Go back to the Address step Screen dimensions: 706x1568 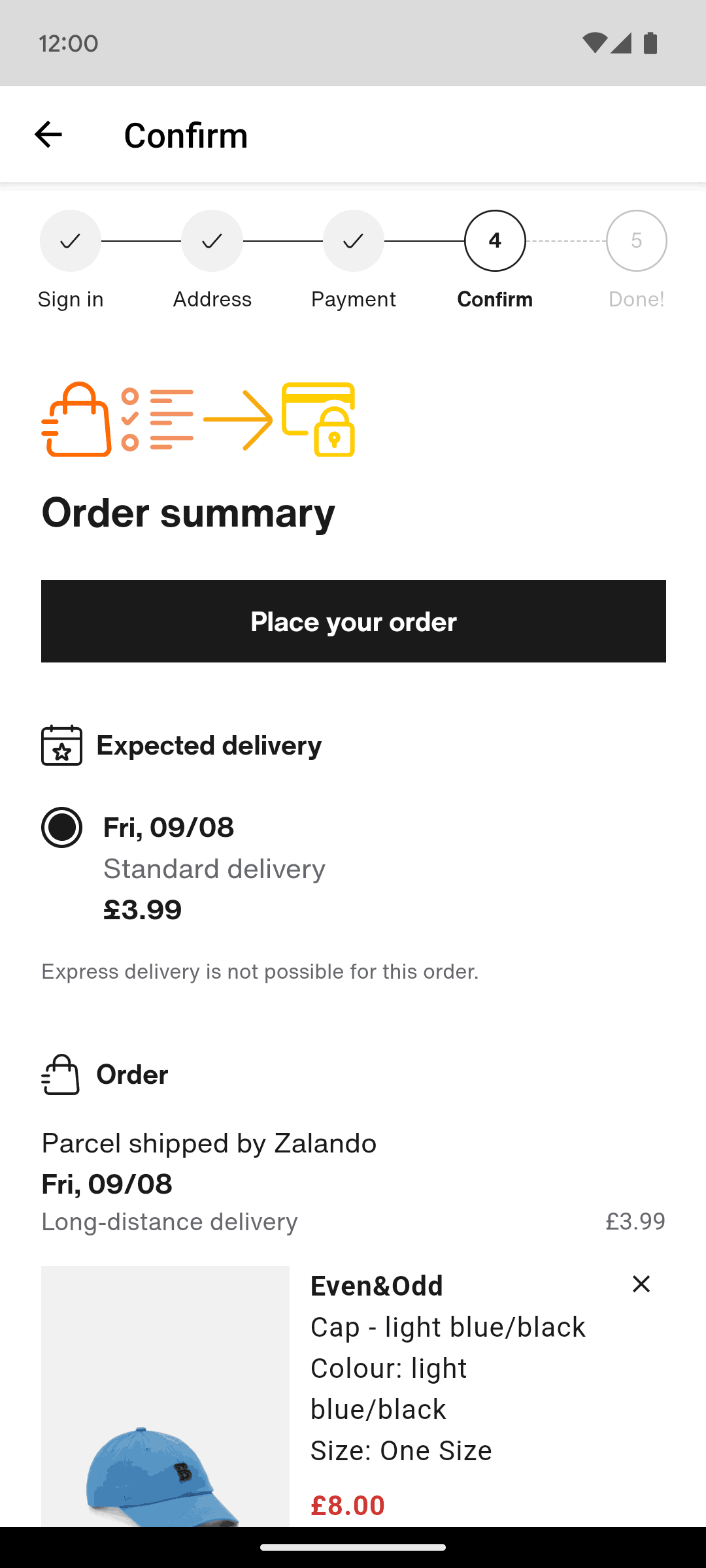point(212,241)
